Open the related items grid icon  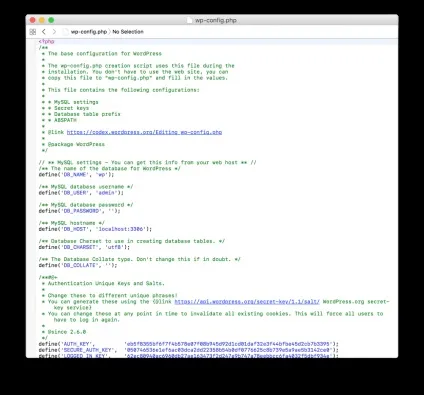(x=33, y=32)
